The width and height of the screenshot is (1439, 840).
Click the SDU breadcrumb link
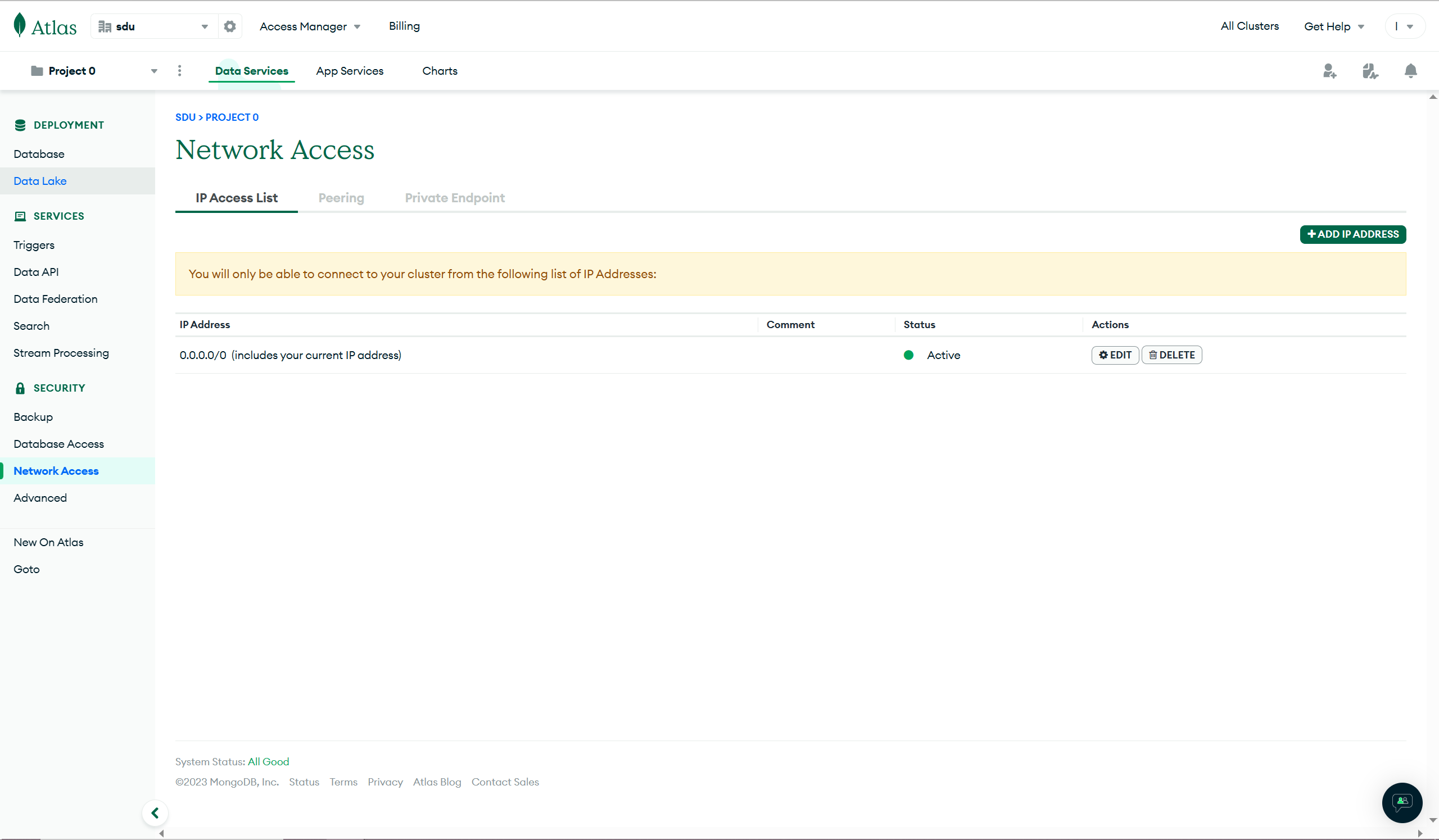click(x=185, y=117)
